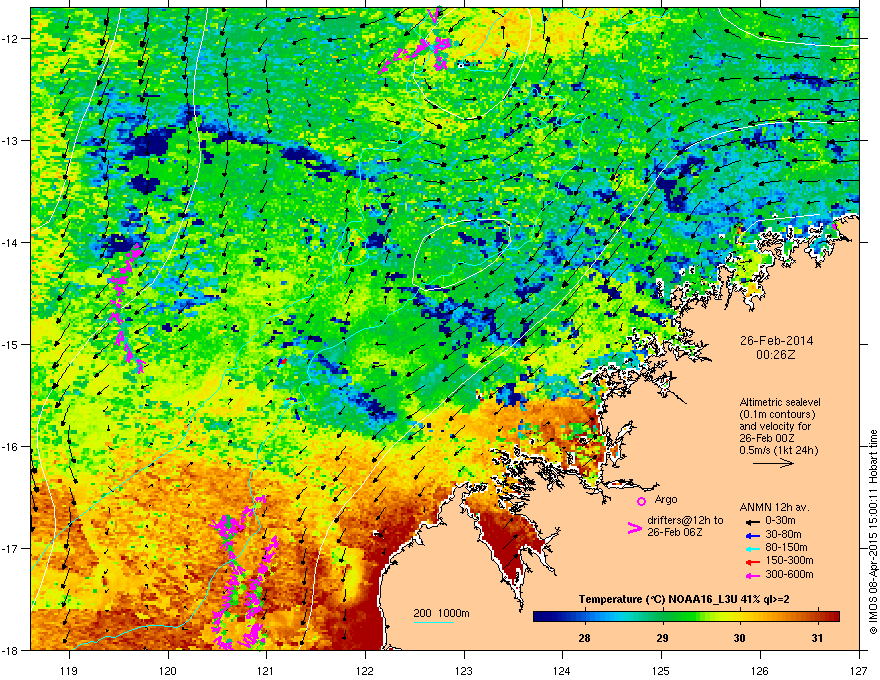
Task: Click the "150-300m" depth label
Action: click(x=789, y=560)
